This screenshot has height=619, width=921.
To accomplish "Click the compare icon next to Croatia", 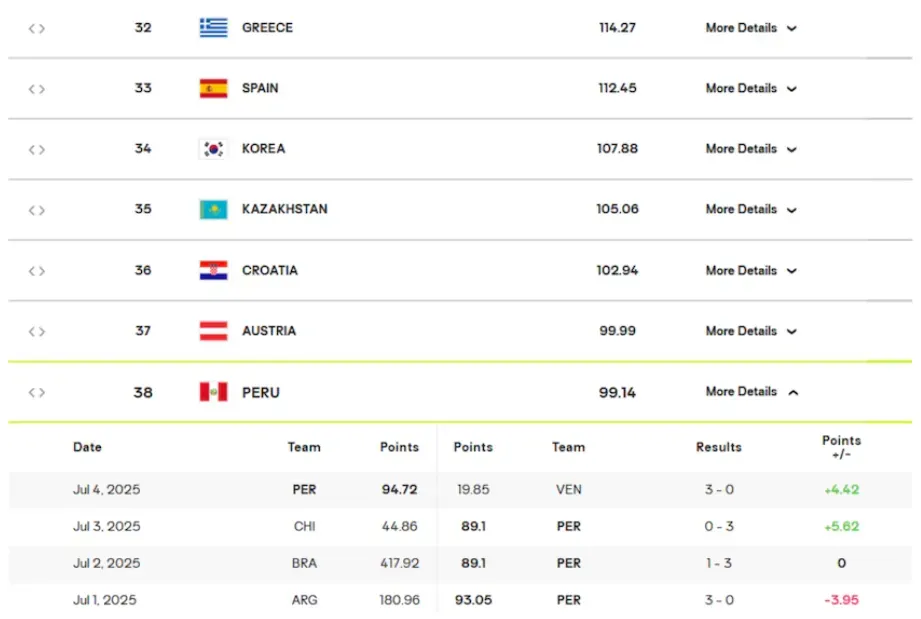I will pos(36,270).
